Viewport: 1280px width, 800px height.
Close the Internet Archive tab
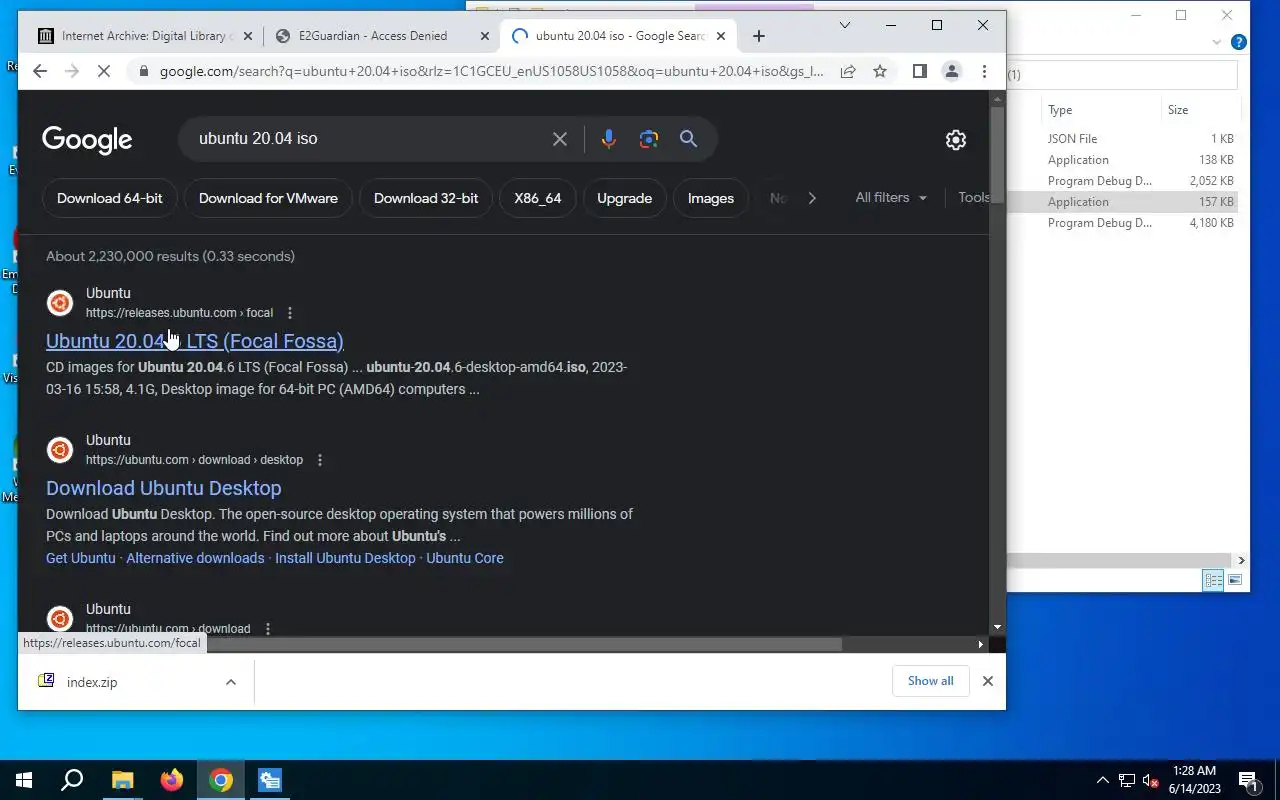point(248,36)
